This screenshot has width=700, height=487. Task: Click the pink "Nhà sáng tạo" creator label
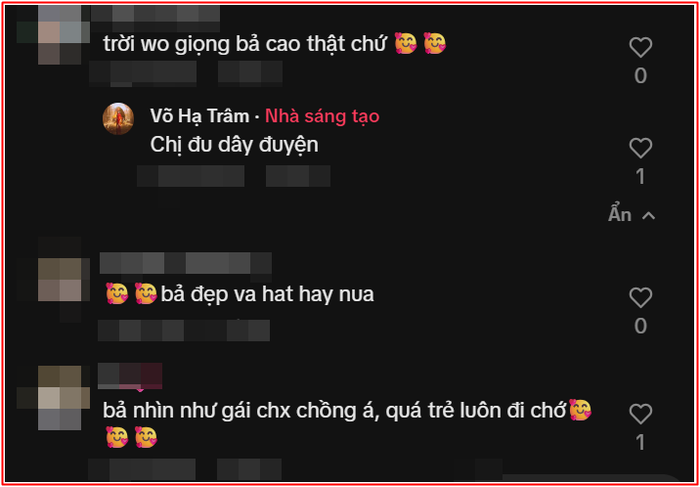click(322, 117)
